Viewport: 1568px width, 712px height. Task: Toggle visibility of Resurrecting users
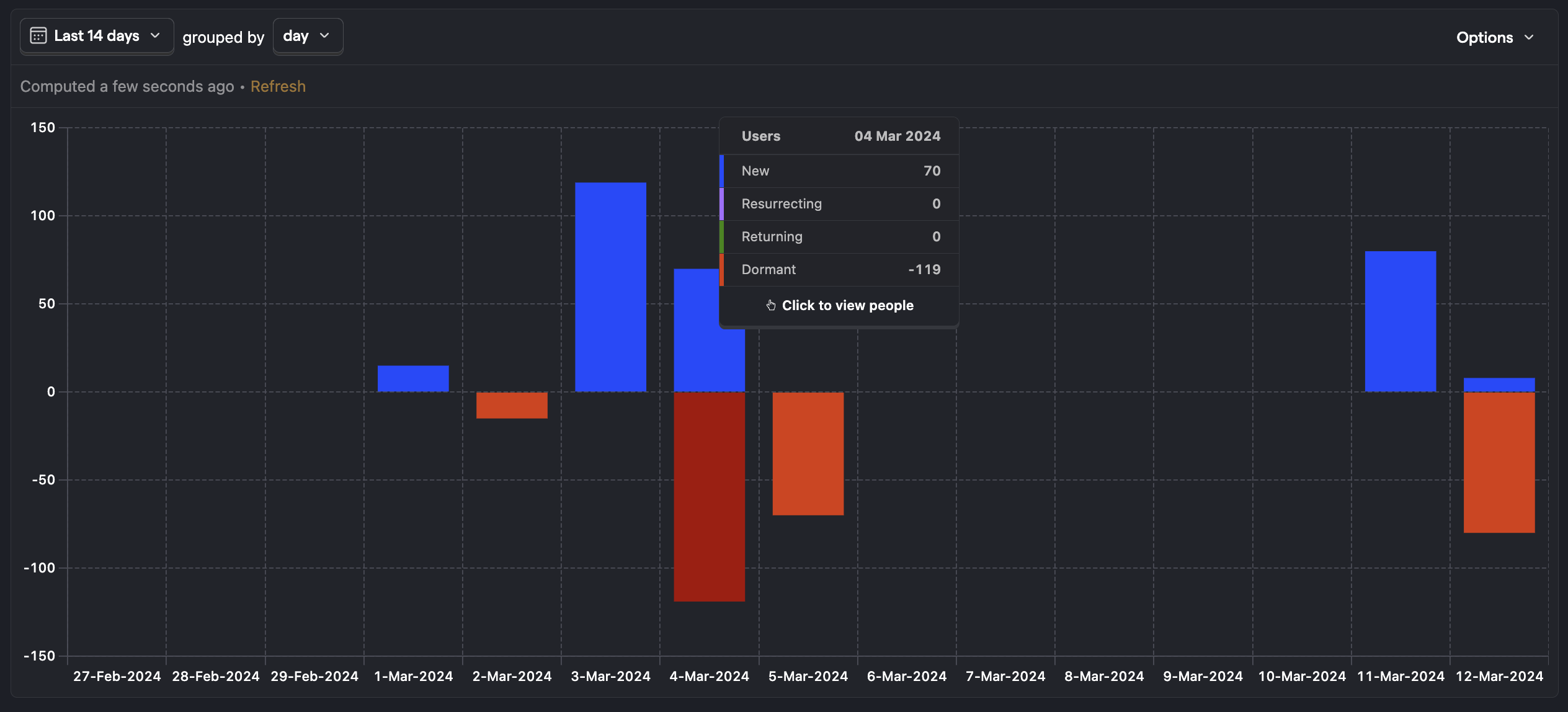pyautogui.click(x=781, y=203)
